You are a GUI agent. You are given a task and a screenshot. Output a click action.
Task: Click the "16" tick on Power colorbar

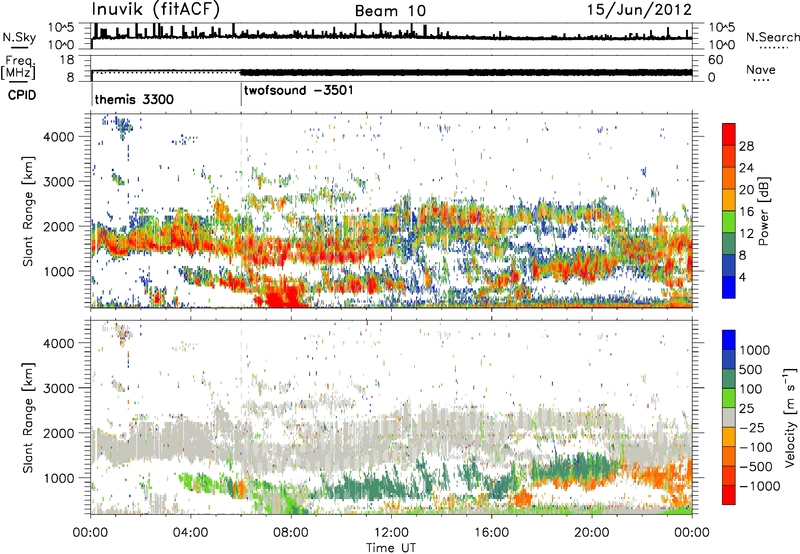tap(745, 212)
